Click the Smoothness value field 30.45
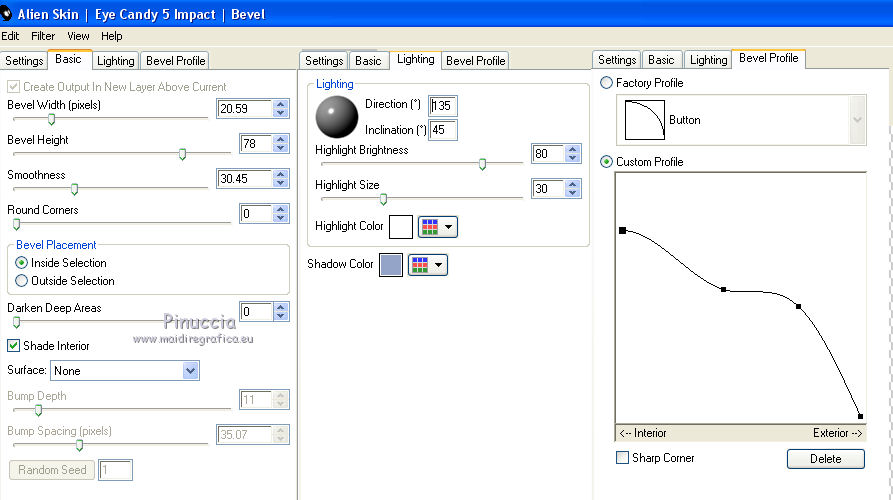 pyautogui.click(x=244, y=179)
